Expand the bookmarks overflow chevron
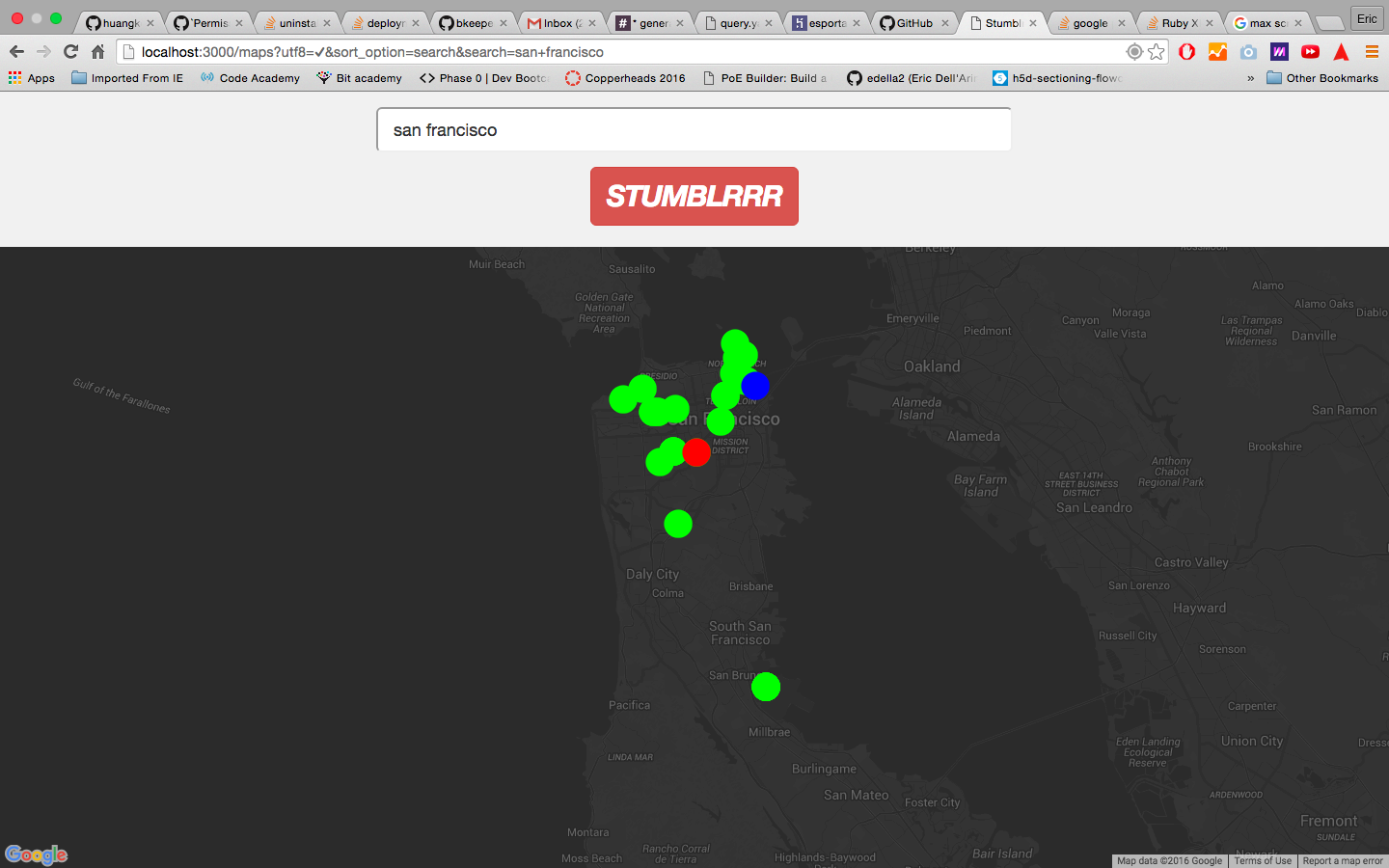Viewport: 1389px width, 868px height. coord(1251,78)
